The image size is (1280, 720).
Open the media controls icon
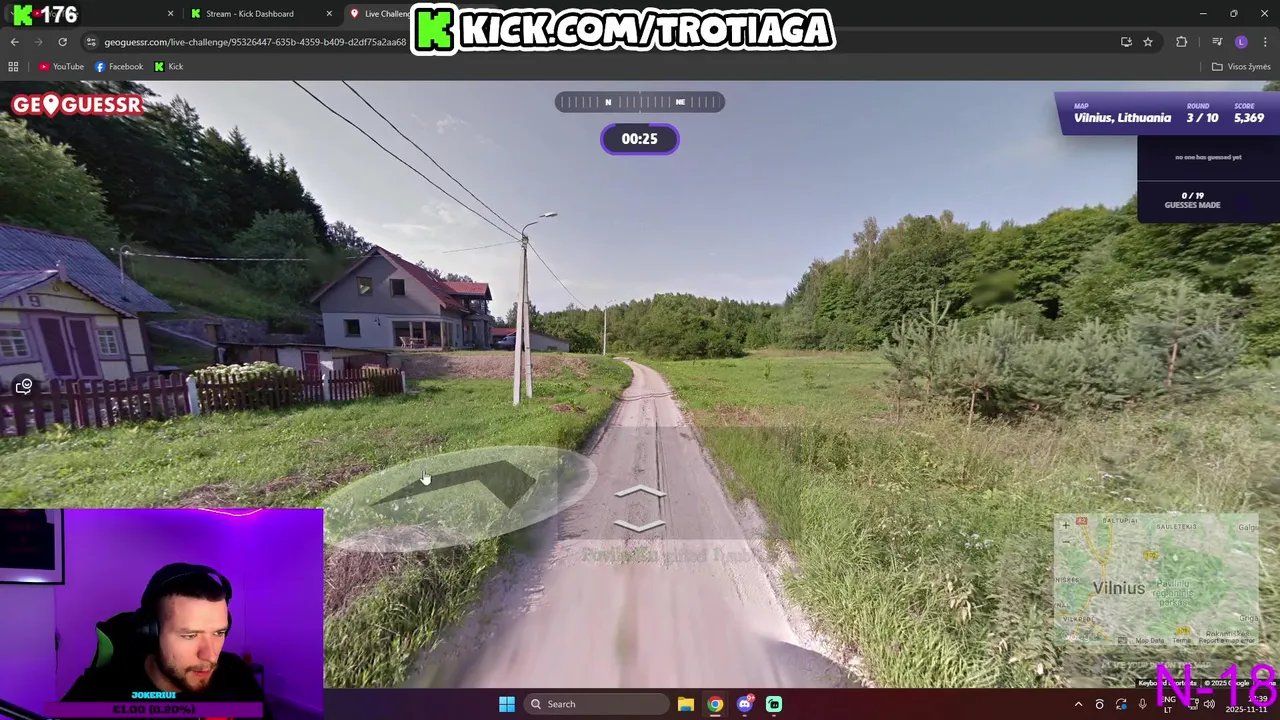(x=1217, y=42)
